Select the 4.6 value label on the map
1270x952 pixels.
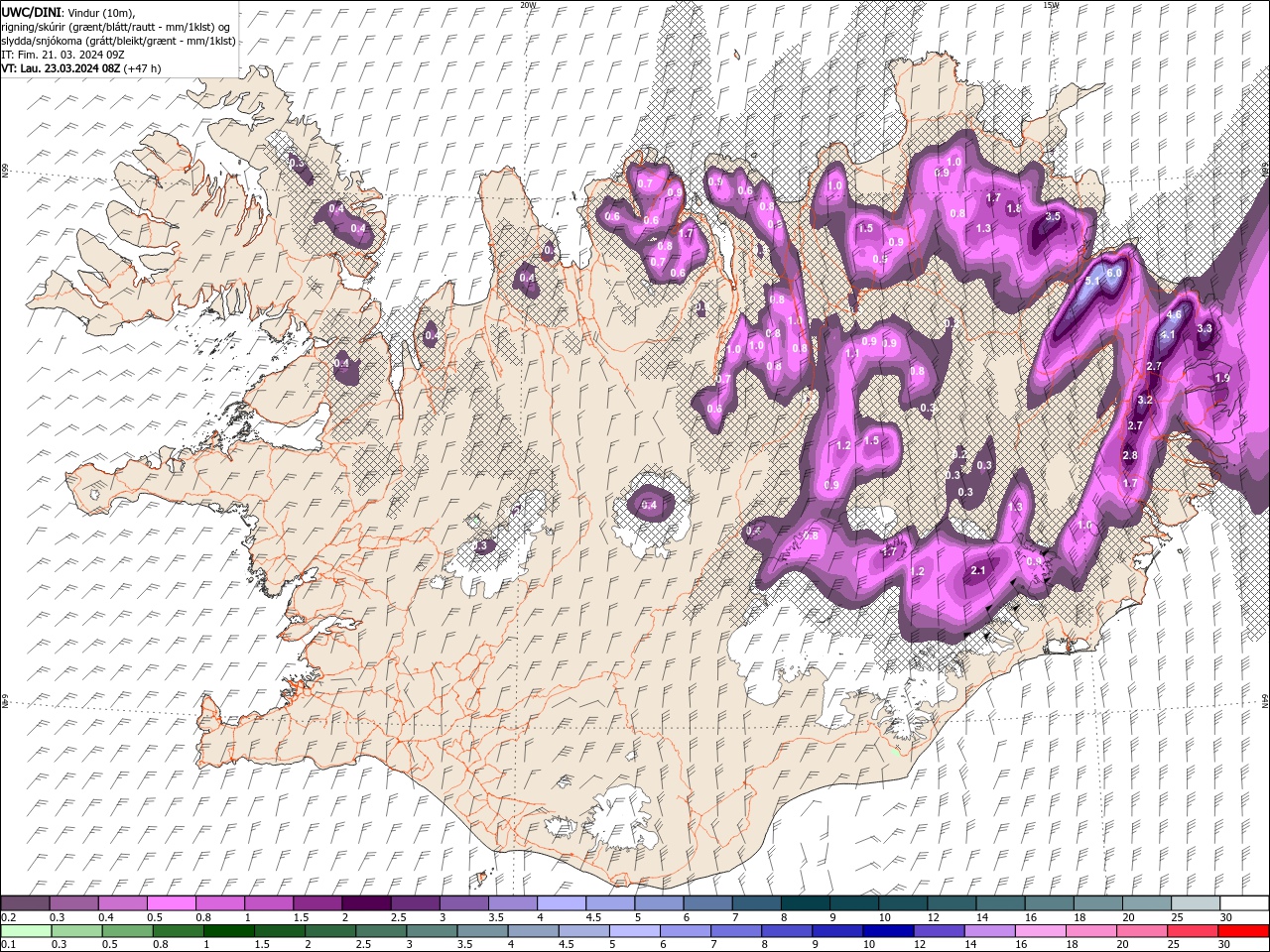point(1174,314)
